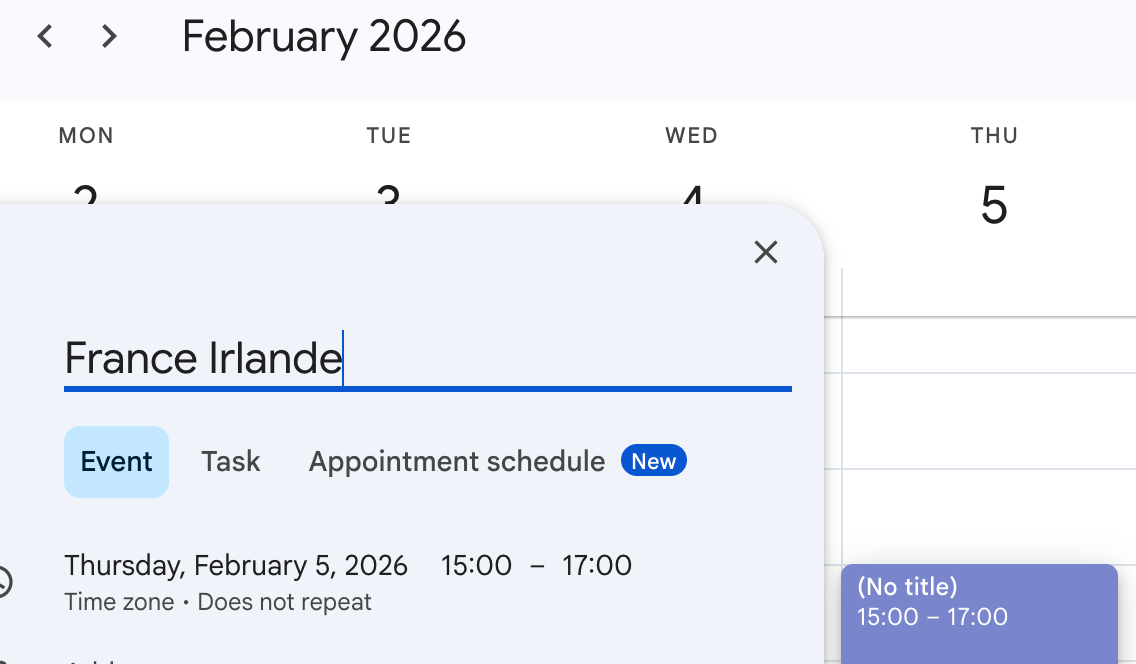Switch to Appointment schedule tab

456,462
